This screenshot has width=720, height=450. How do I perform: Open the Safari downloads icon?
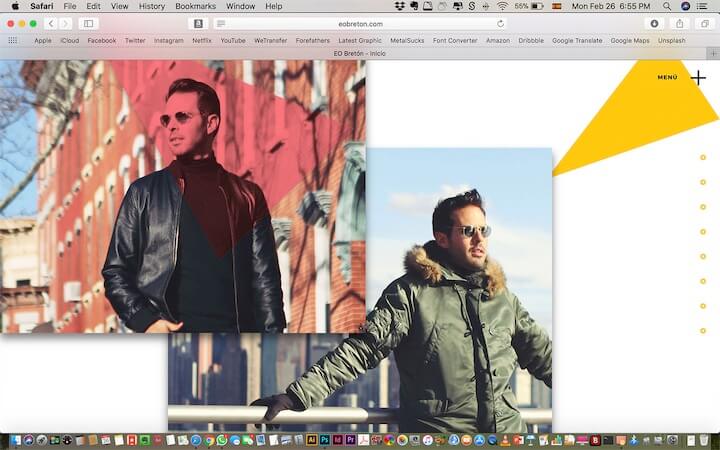pyautogui.click(x=655, y=23)
